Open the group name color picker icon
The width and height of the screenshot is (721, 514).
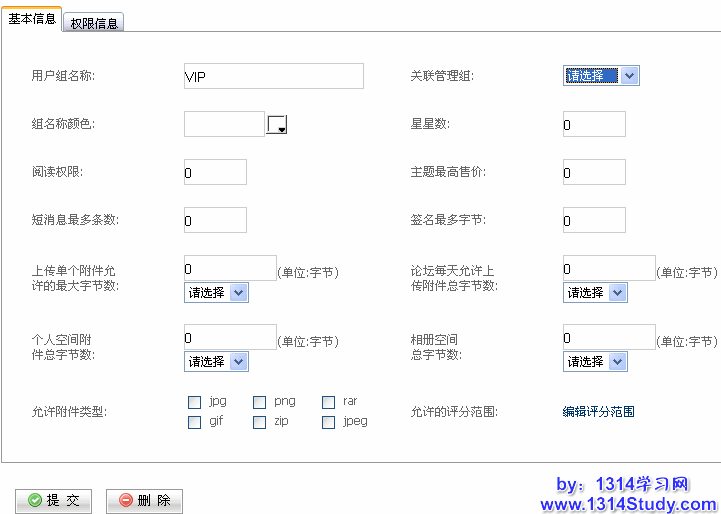[x=277, y=124]
